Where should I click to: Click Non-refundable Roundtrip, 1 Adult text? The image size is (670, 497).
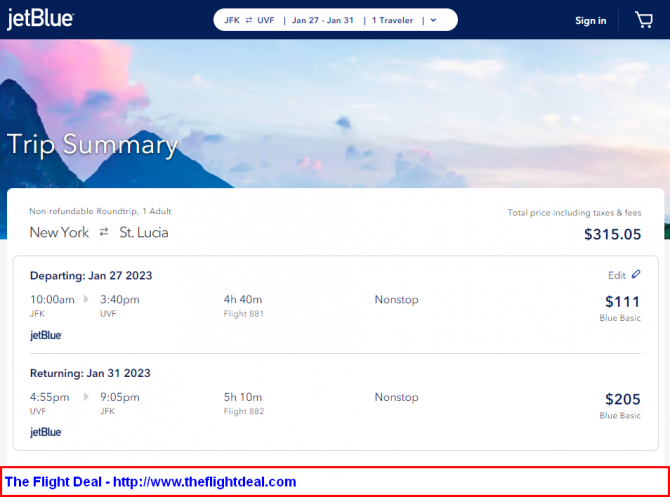click(100, 211)
